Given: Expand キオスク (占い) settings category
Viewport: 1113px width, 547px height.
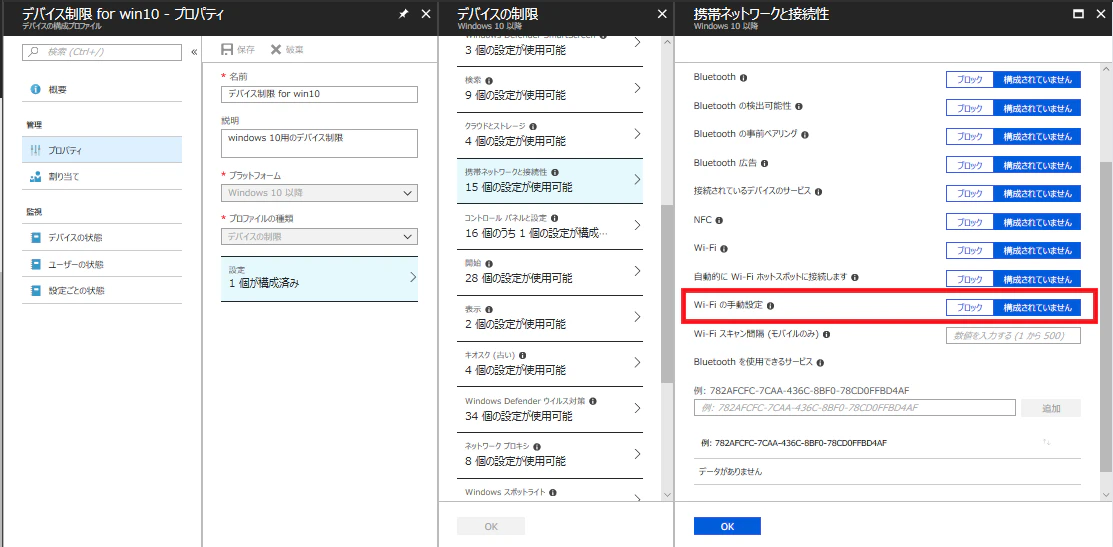Looking at the screenshot, I should pyautogui.click(x=549, y=363).
